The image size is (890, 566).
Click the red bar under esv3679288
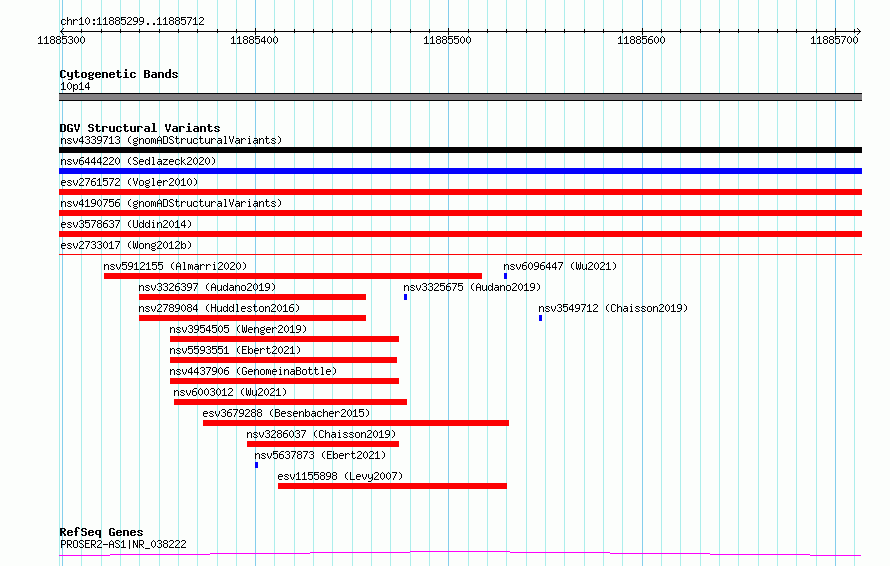356,423
